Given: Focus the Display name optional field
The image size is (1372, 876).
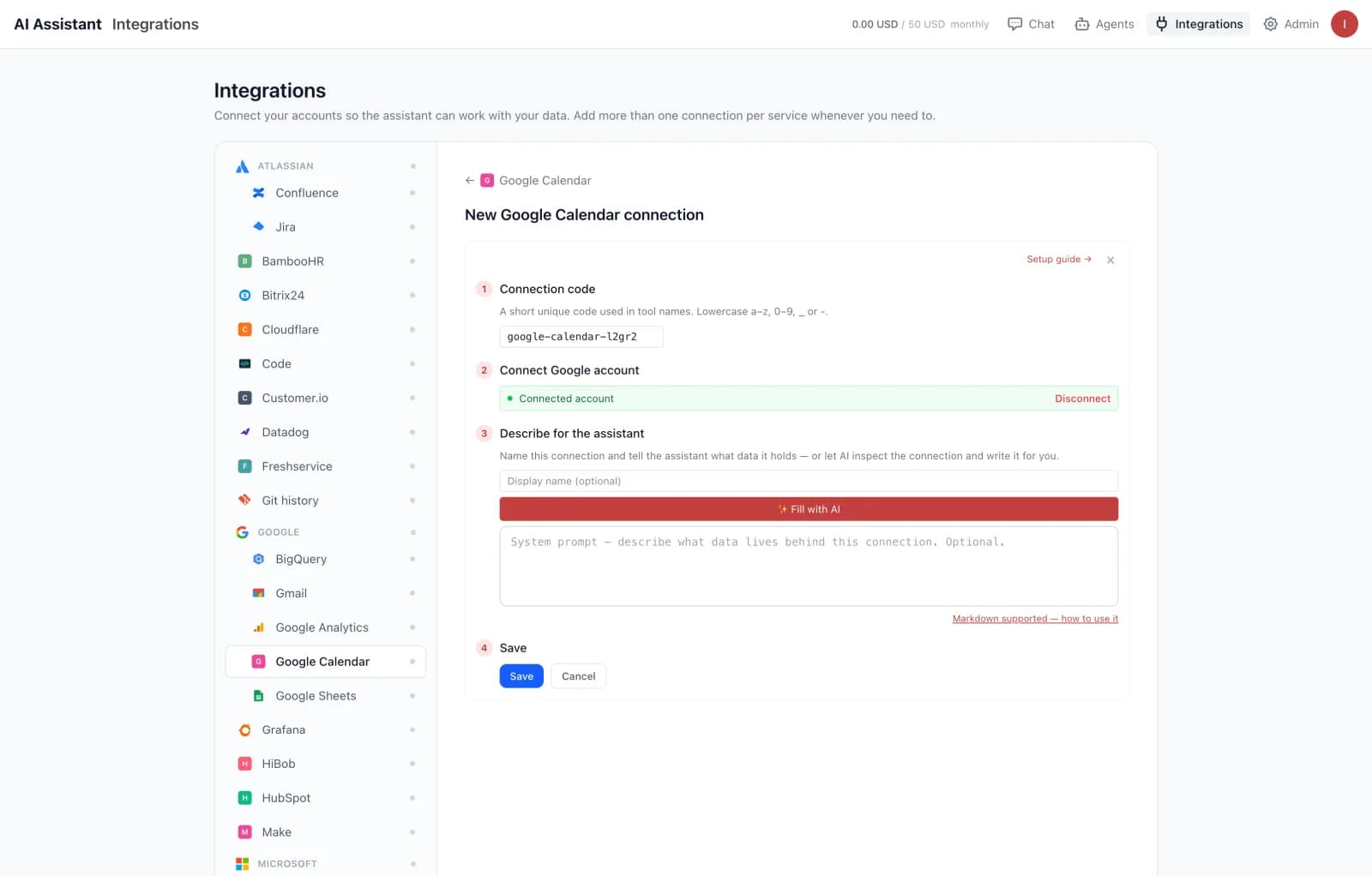Looking at the screenshot, I should [809, 481].
